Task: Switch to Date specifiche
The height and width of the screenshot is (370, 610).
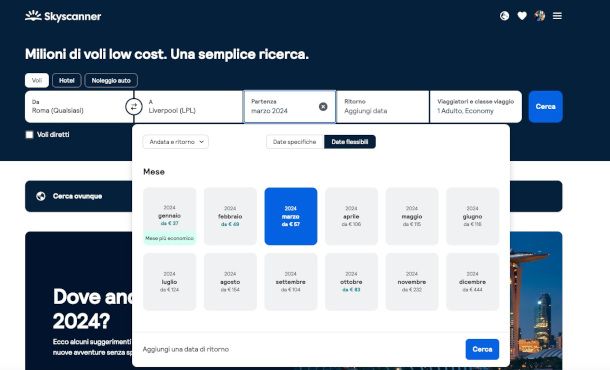Action: point(294,142)
